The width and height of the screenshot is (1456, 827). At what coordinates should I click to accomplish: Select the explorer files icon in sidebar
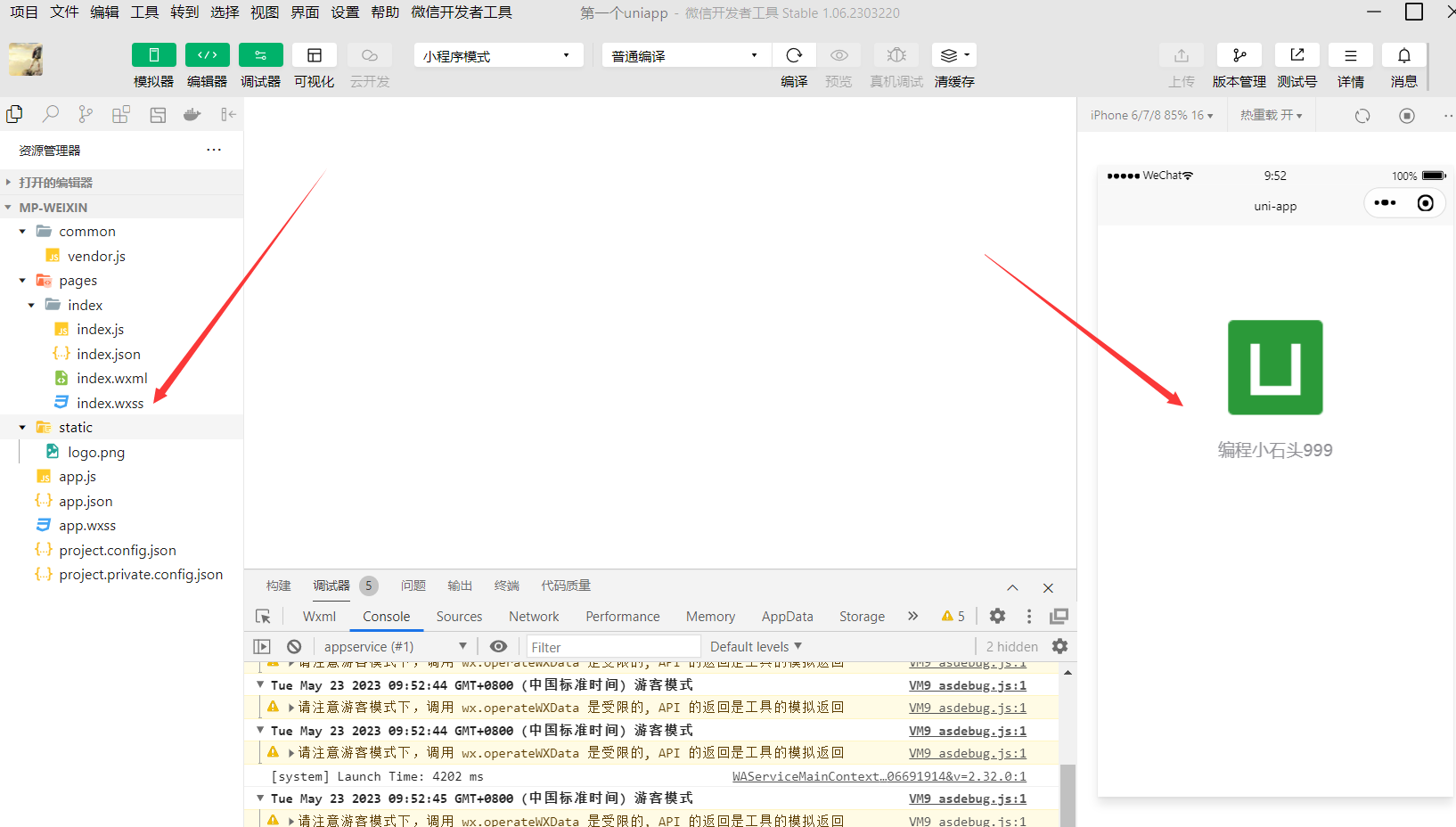click(x=14, y=114)
